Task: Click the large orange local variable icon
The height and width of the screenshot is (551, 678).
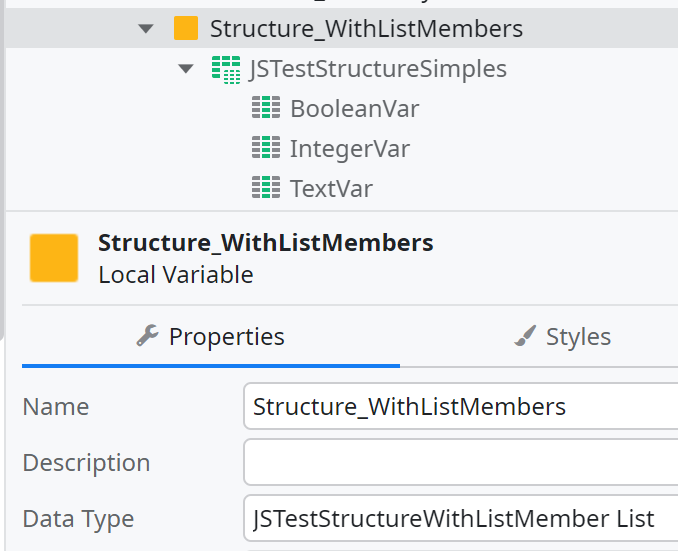Action: (54, 258)
